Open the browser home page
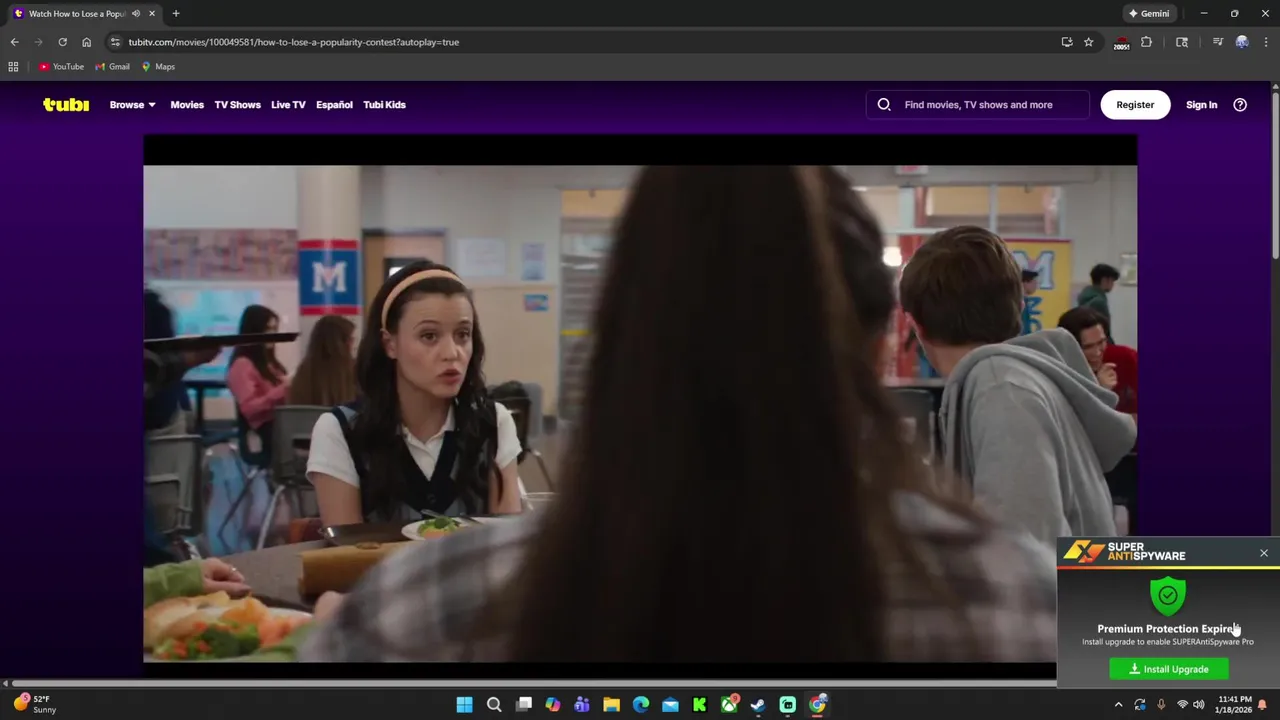1280x720 pixels. click(x=86, y=42)
